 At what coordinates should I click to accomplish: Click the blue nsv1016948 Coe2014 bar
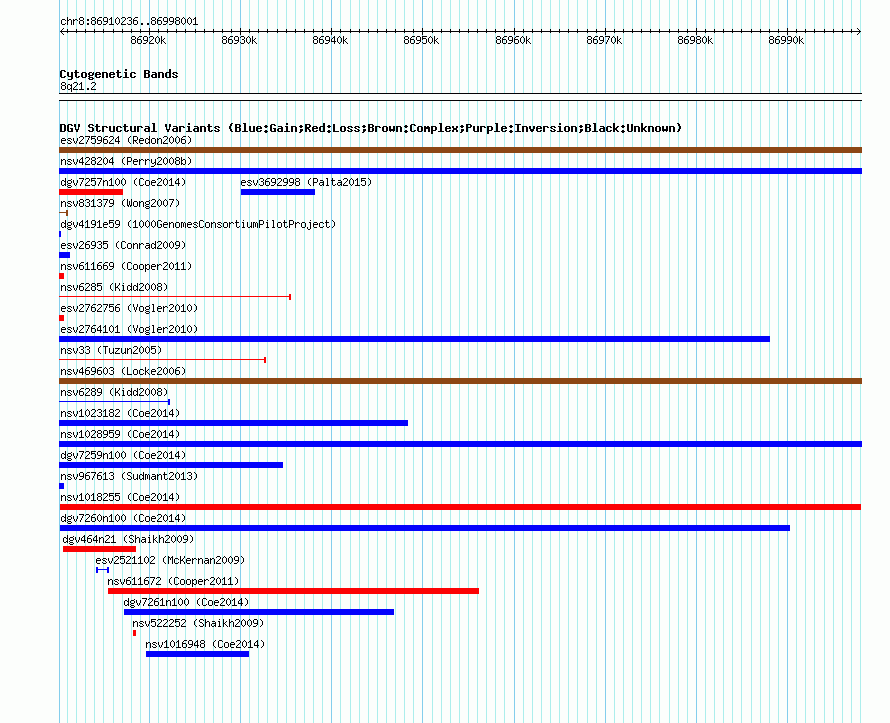point(198,654)
